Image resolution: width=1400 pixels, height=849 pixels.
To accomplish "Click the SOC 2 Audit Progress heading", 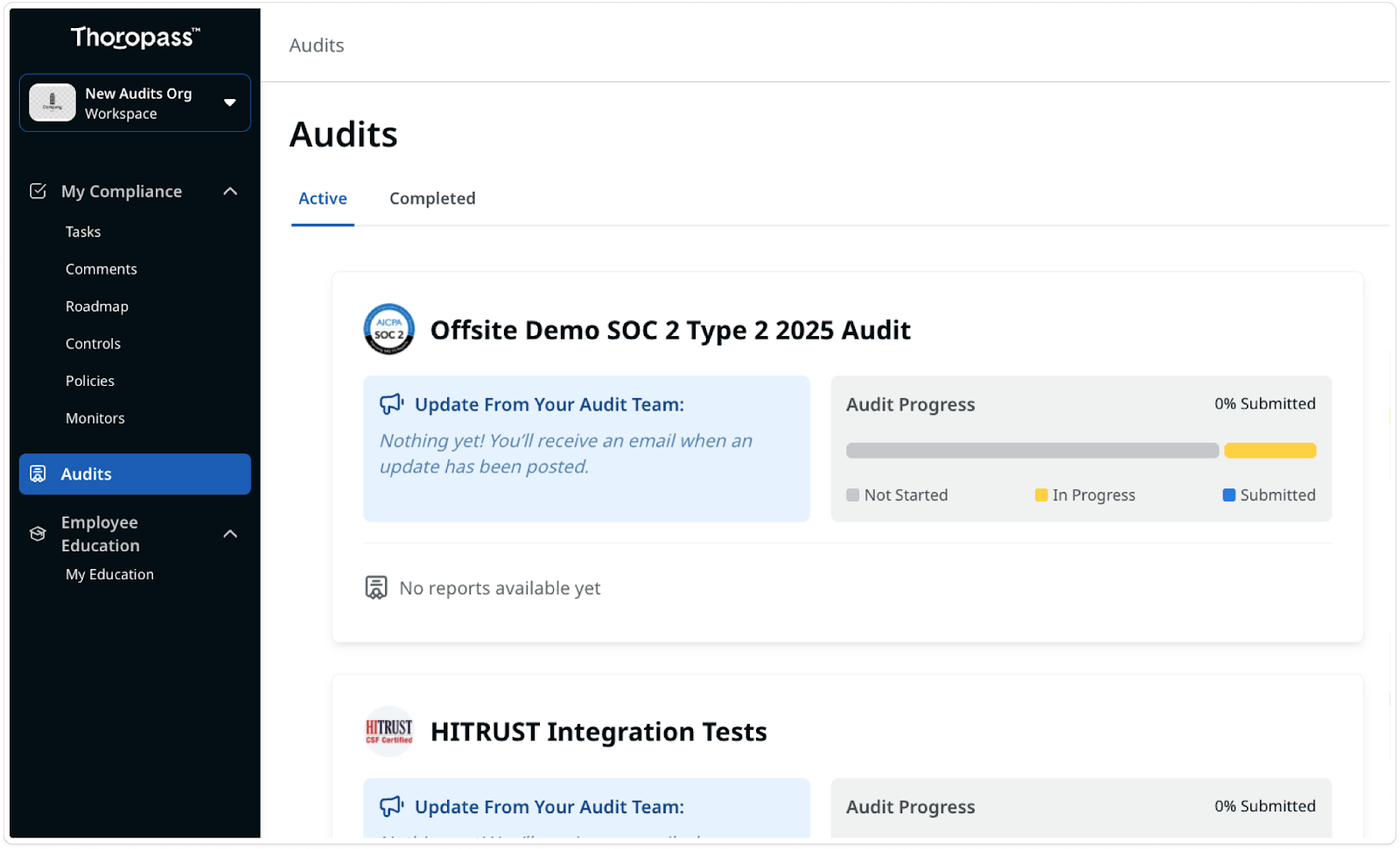I will (x=910, y=404).
